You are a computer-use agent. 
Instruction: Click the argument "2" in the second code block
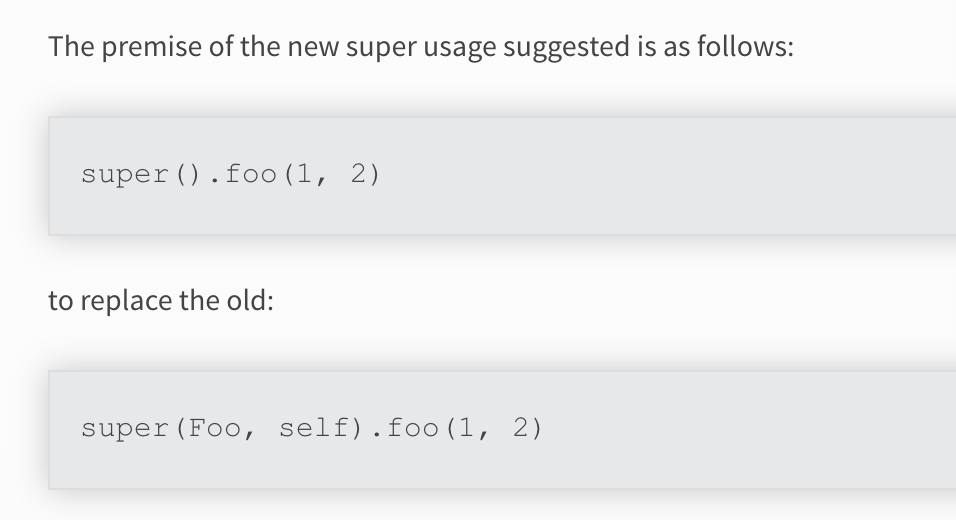[522, 429]
